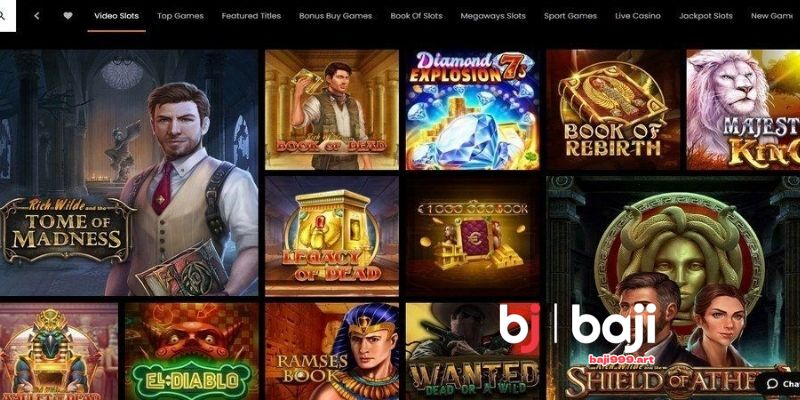Click the left arrow to scroll categories
Screen dimensions: 800x400
point(37,16)
